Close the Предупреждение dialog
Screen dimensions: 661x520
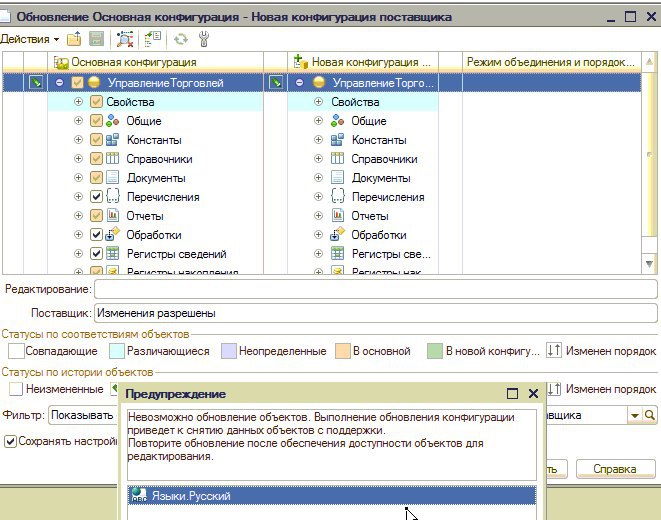tap(533, 394)
